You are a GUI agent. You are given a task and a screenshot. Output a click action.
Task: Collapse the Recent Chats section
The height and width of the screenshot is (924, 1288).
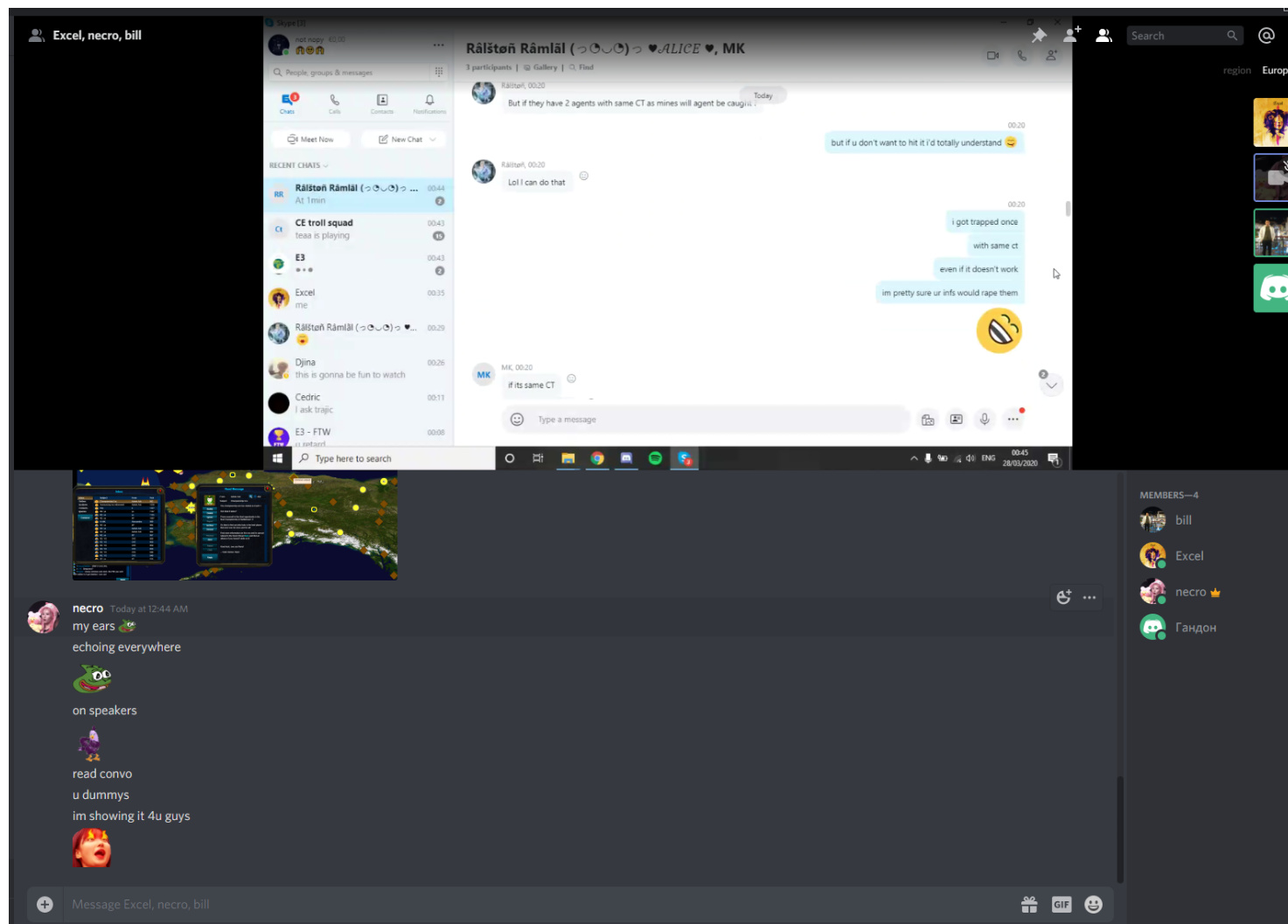point(298,165)
